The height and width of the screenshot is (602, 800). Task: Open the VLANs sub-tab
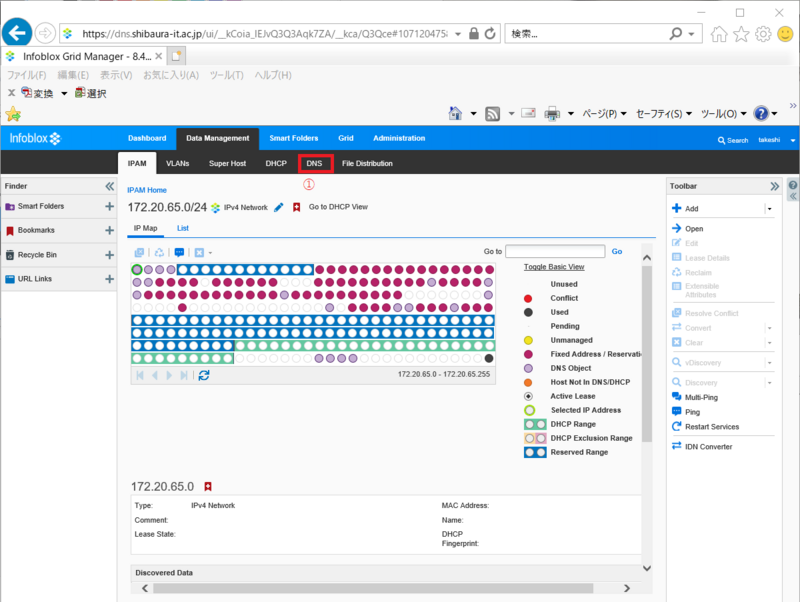pyautogui.click(x=178, y=163)
